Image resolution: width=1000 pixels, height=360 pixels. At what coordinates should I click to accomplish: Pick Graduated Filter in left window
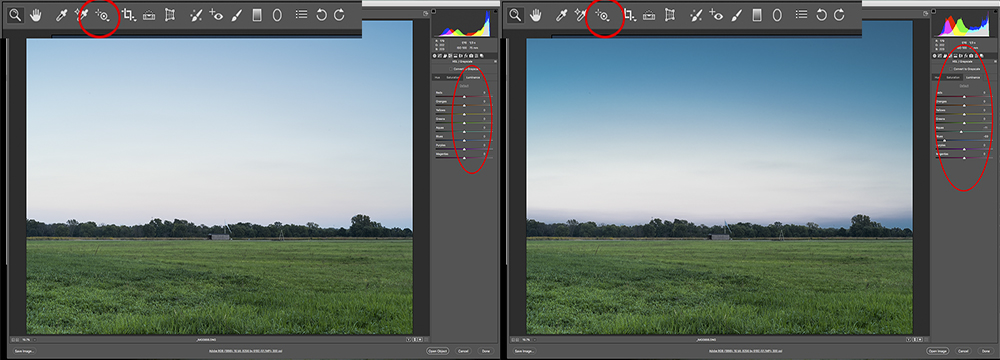click(x=257, y=15)
